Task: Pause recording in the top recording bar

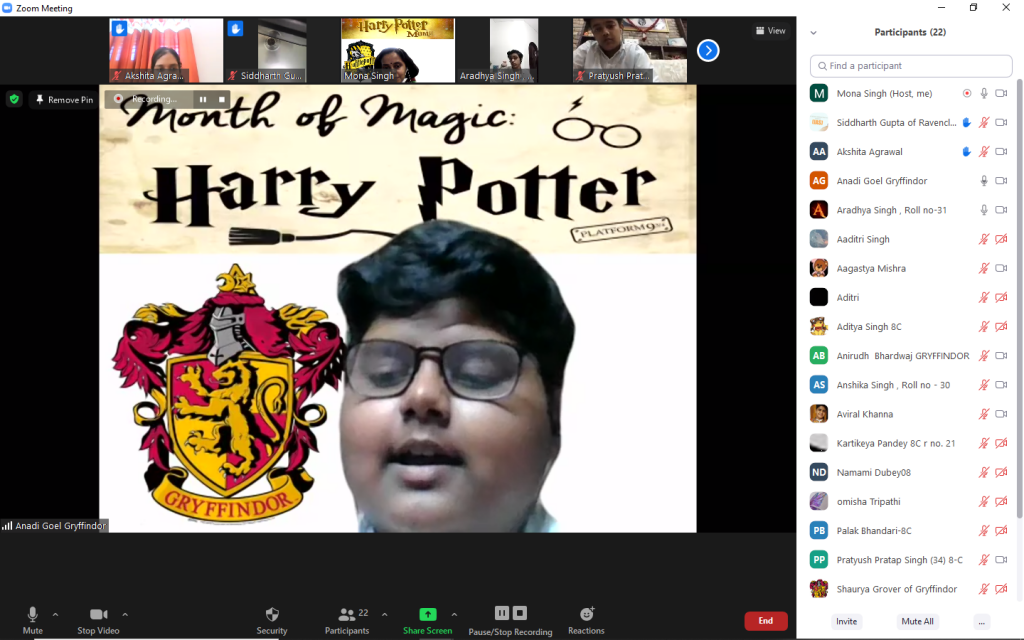Action: pyautogui.click(x=203, y=99)
